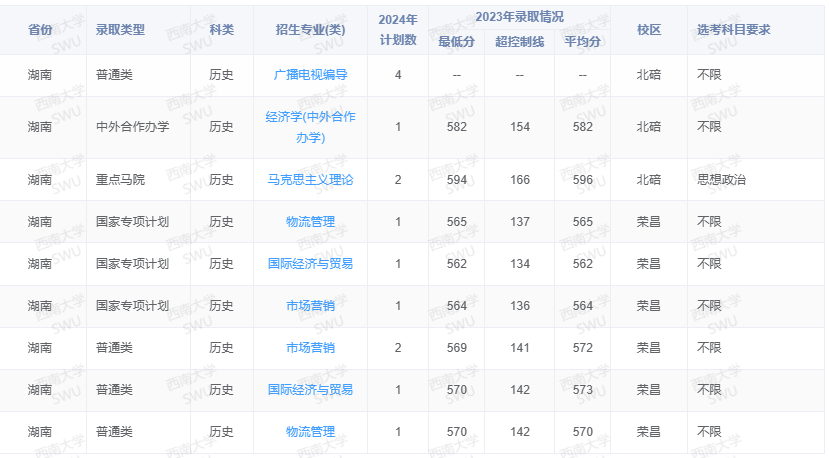Click the 选考科目要求 column header

733,30
